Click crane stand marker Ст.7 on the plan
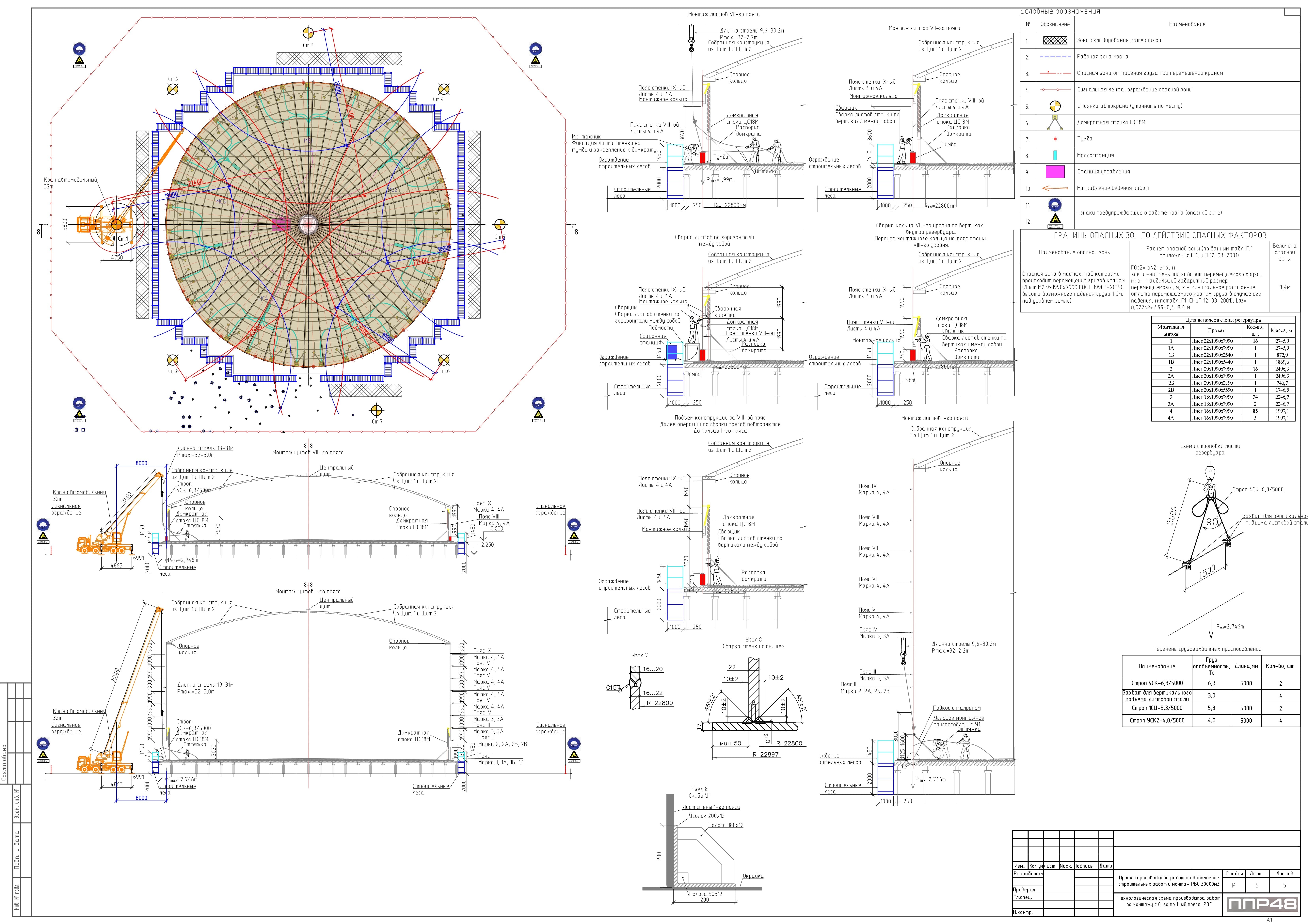Screen dimensions: 1308x924 (376, 410)
